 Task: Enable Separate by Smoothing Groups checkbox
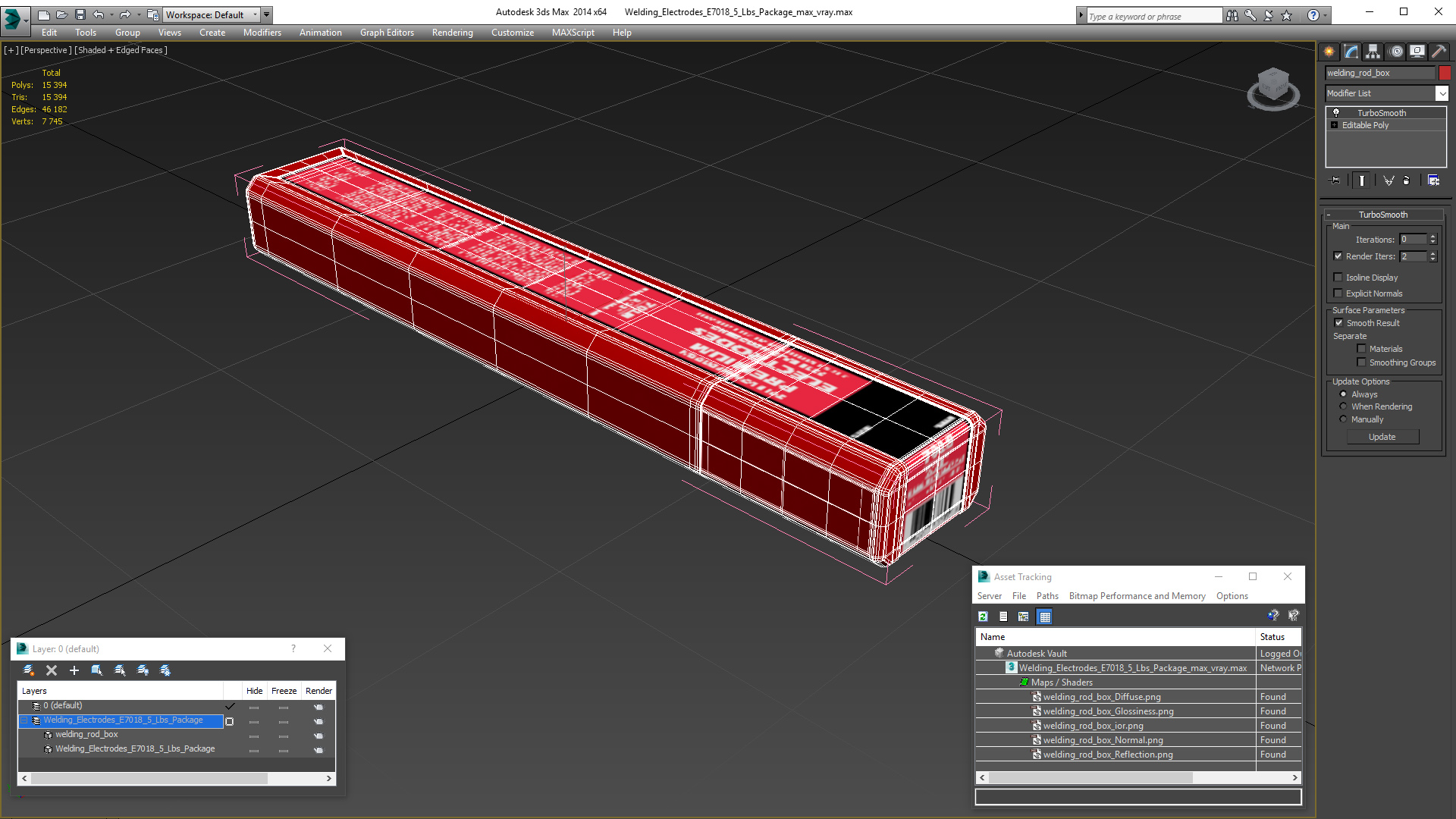pos(1362,362)
